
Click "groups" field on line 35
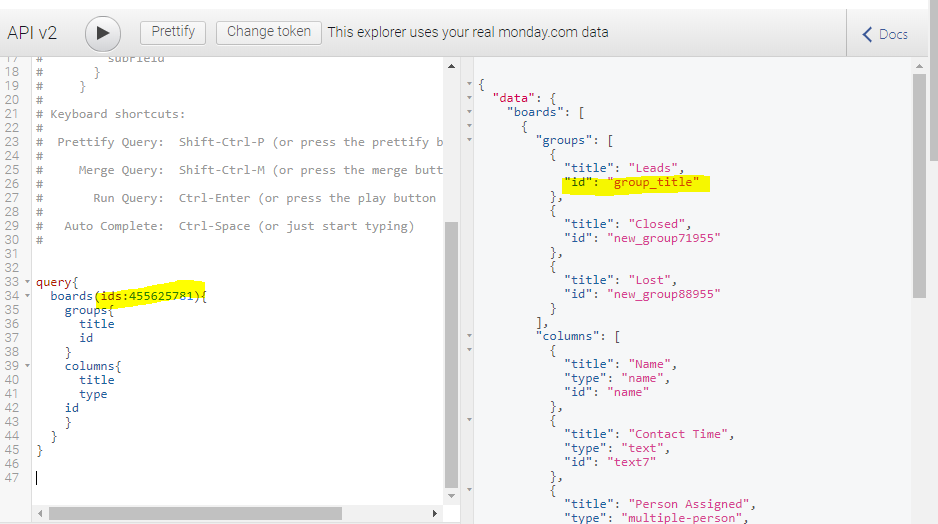pos(86,310)
